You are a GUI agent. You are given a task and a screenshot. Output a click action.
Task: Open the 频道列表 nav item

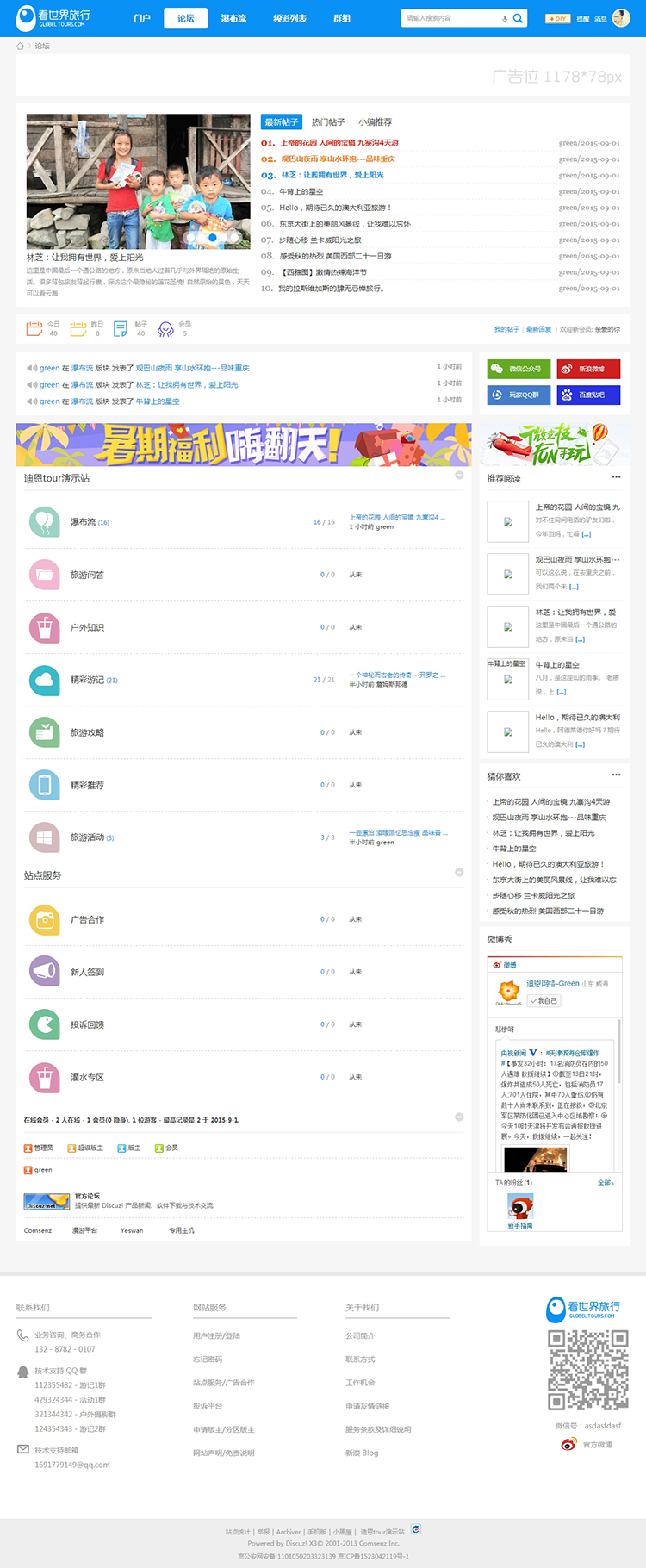pos(289,18)
